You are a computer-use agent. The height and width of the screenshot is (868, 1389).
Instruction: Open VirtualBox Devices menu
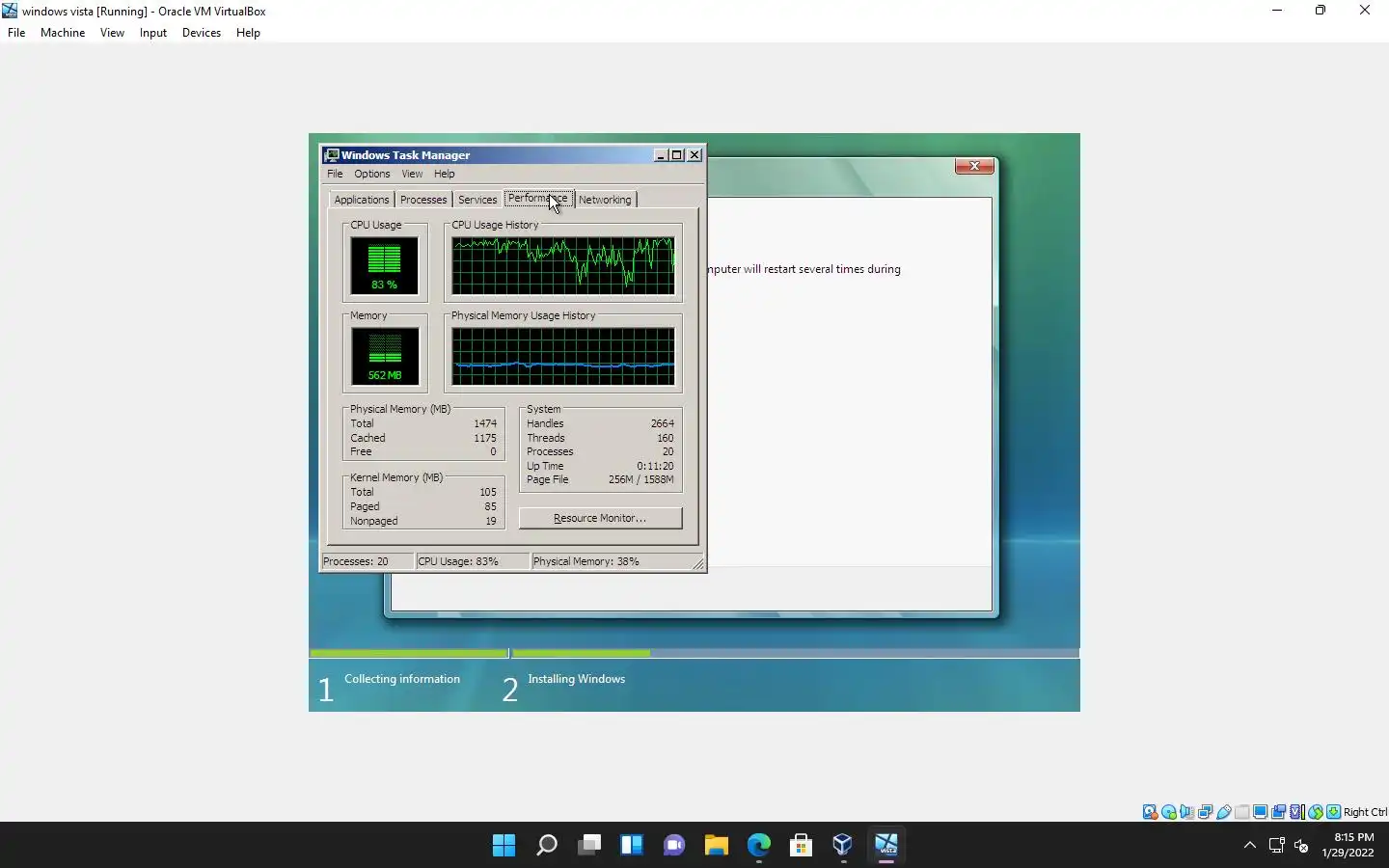click(x=202, y=33)
